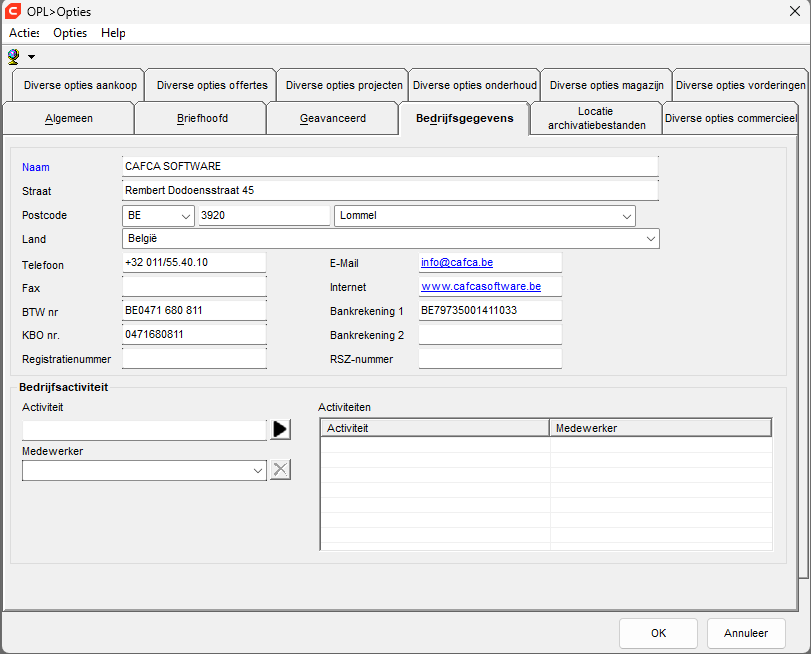Open the Opties menu
Screen dimensions: 811x654
click(70, 33)
